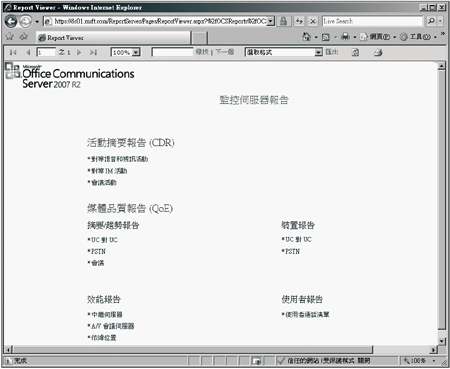Open a new blank tab
Screen dimensions: 450x369
tap(199, 38)
